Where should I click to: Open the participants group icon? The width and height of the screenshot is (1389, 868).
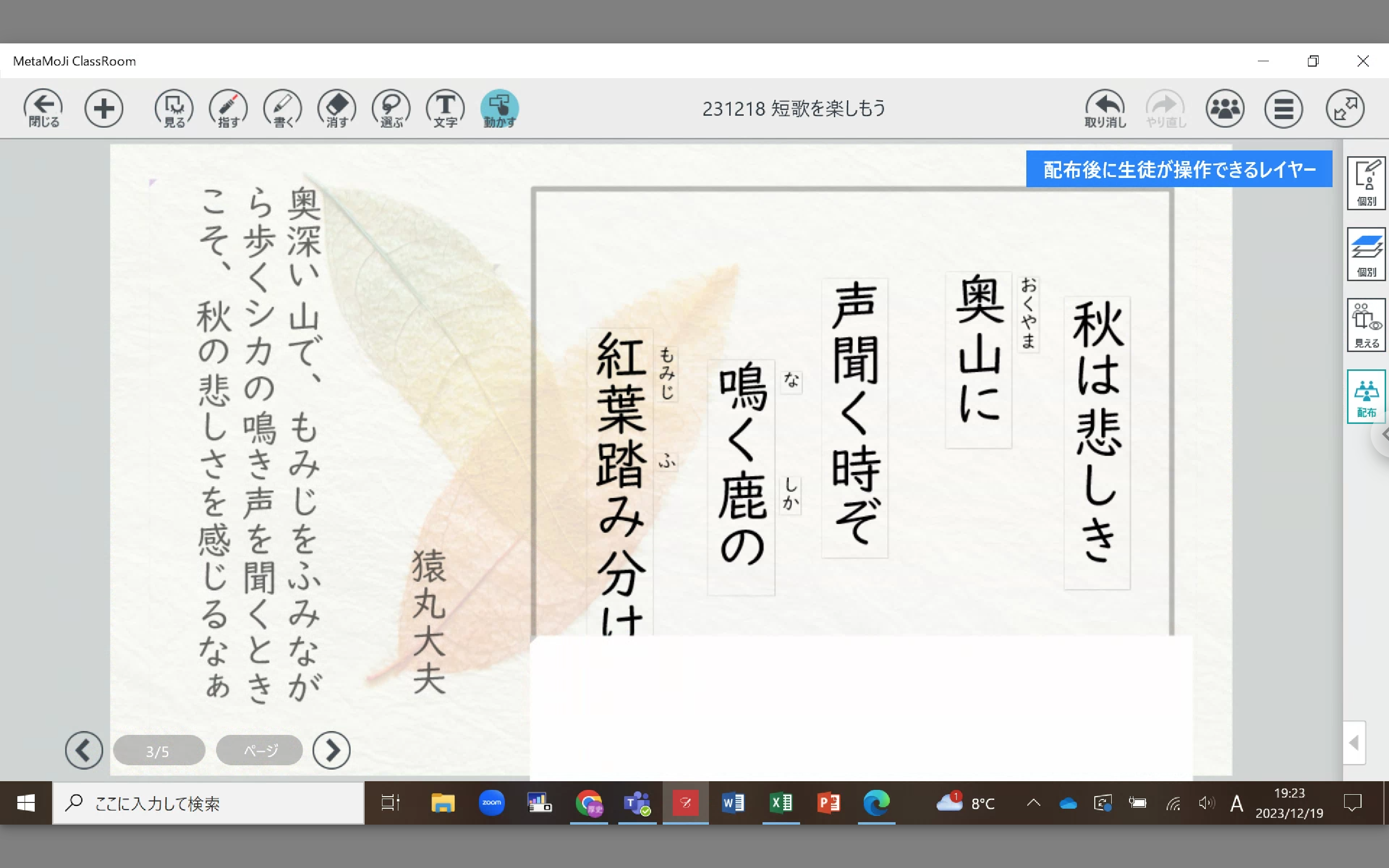pyautogui.click(x=1225, y=108)
